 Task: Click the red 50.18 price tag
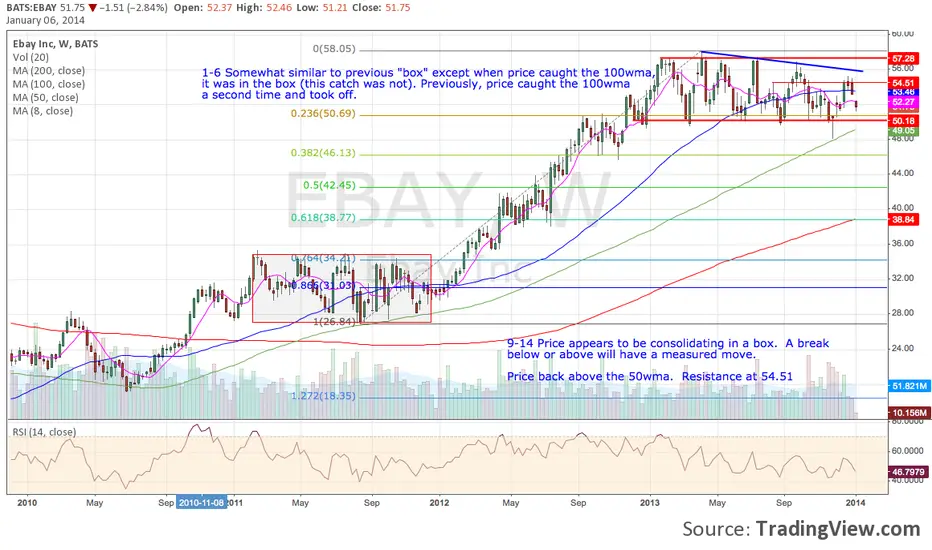click(903, 121)
